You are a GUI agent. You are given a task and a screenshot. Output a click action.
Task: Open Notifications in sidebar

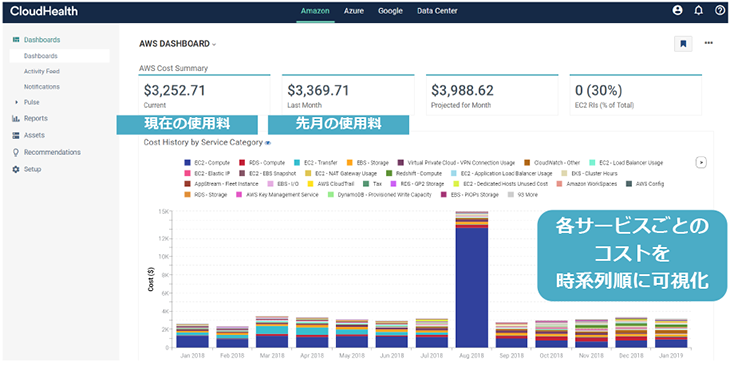point(42,87)
